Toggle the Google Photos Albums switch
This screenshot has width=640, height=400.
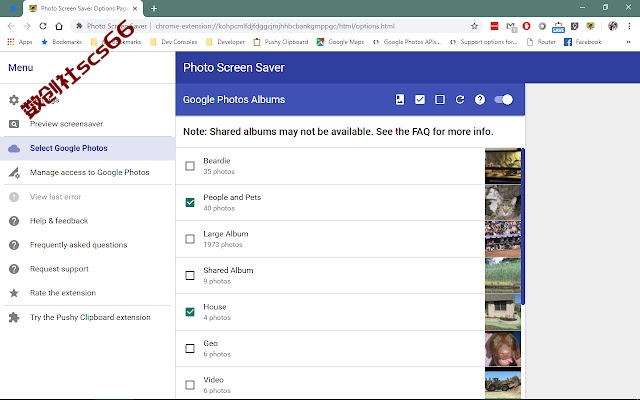pyautogui.click(x=503, y=100)
